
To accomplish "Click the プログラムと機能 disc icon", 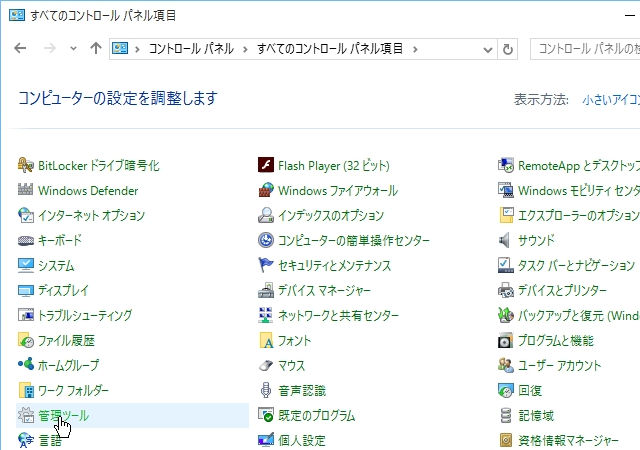I will coord(505,341).
